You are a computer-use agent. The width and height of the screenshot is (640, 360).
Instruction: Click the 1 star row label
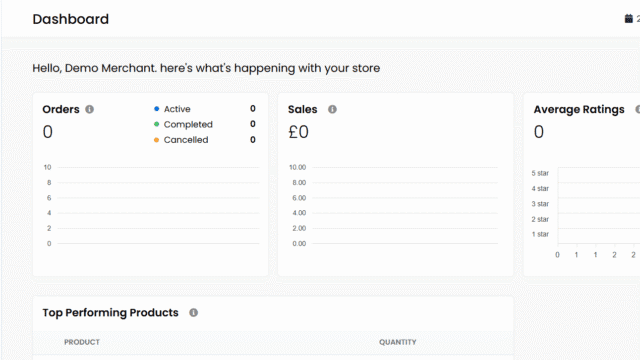click(540, 234)
